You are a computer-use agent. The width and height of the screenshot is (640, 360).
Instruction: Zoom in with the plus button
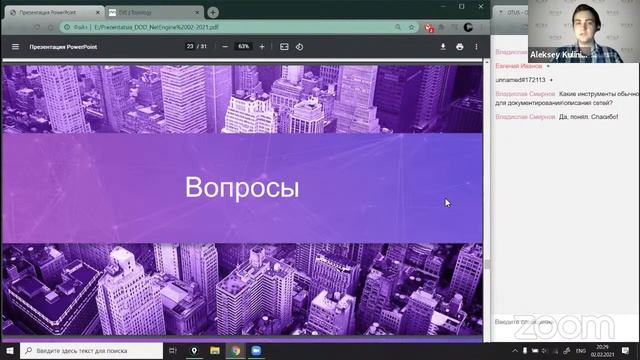click(x=262, y=47)
